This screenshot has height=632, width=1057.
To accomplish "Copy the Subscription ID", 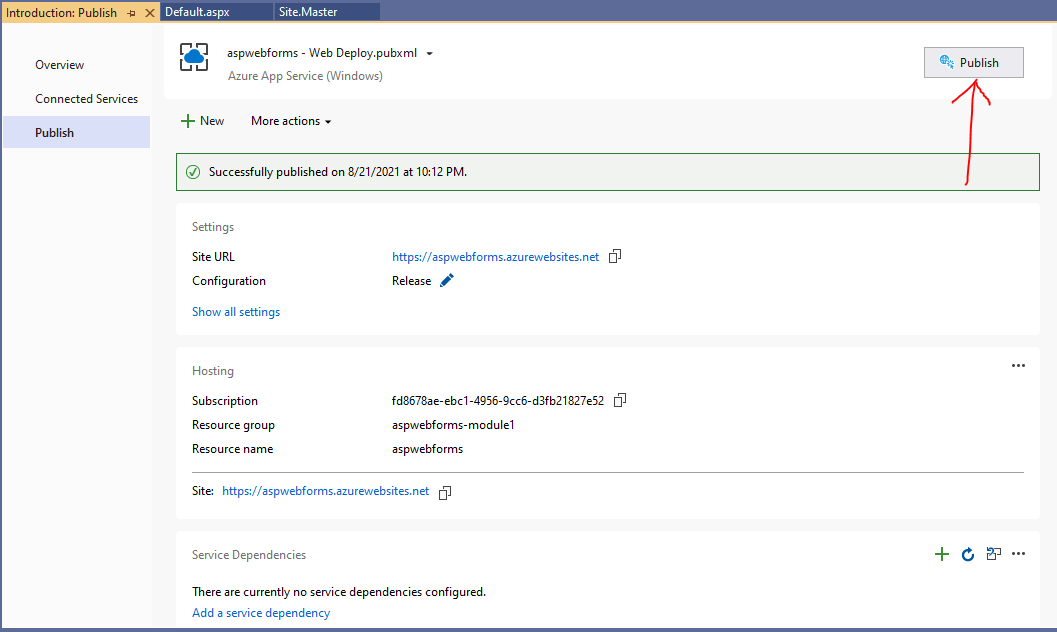I will pos(620,400).
